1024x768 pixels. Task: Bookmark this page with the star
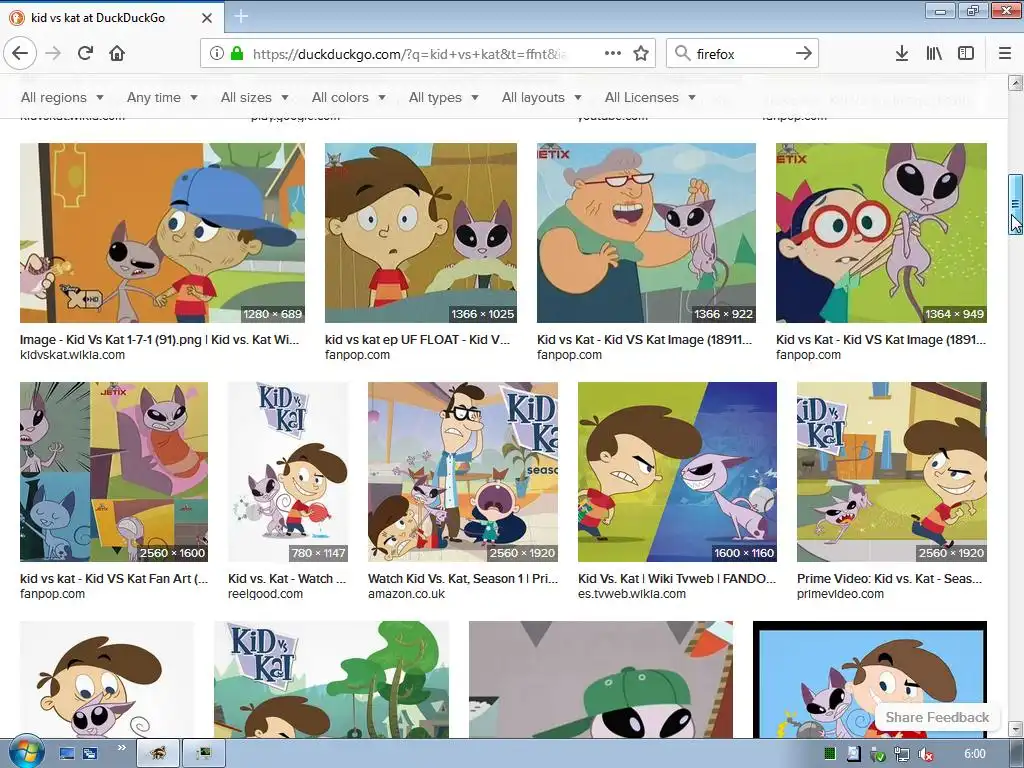tap(641, 53)
